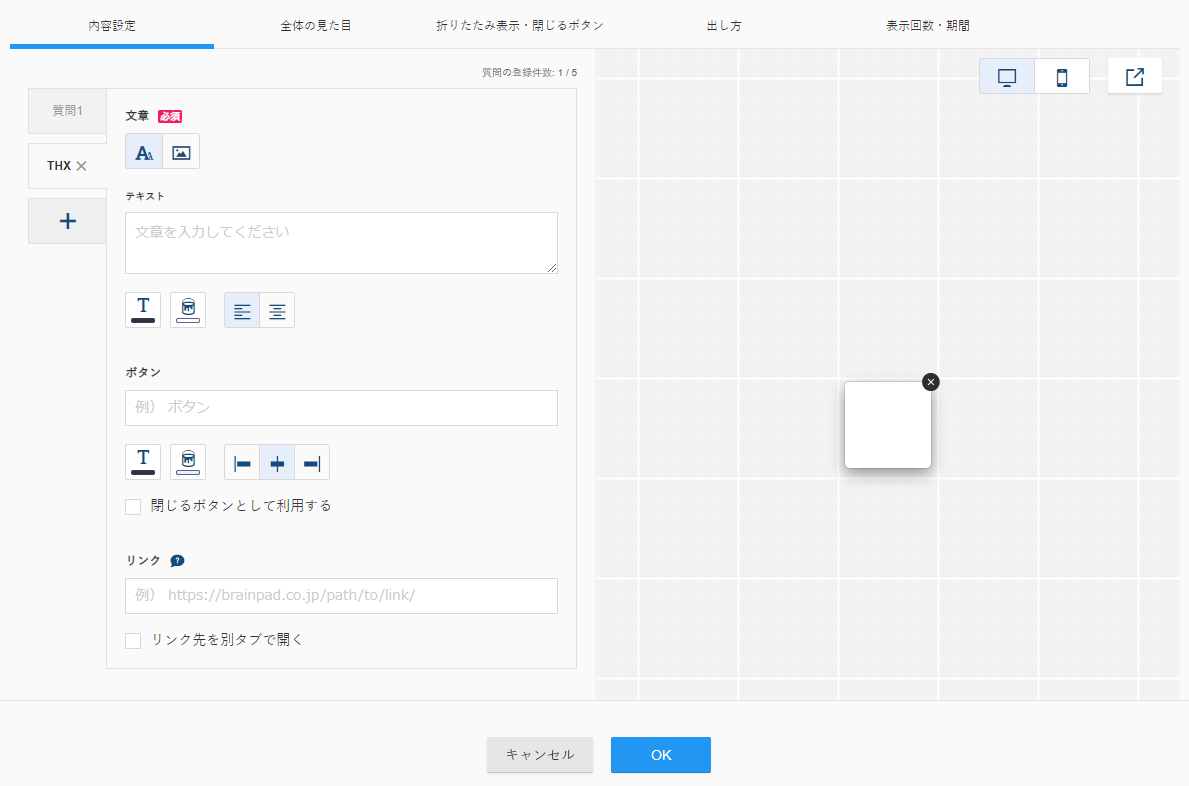Focus the ボタン label input field
Screen dimensions: 1189x786
pyautogui.click(x=341, y=408)
